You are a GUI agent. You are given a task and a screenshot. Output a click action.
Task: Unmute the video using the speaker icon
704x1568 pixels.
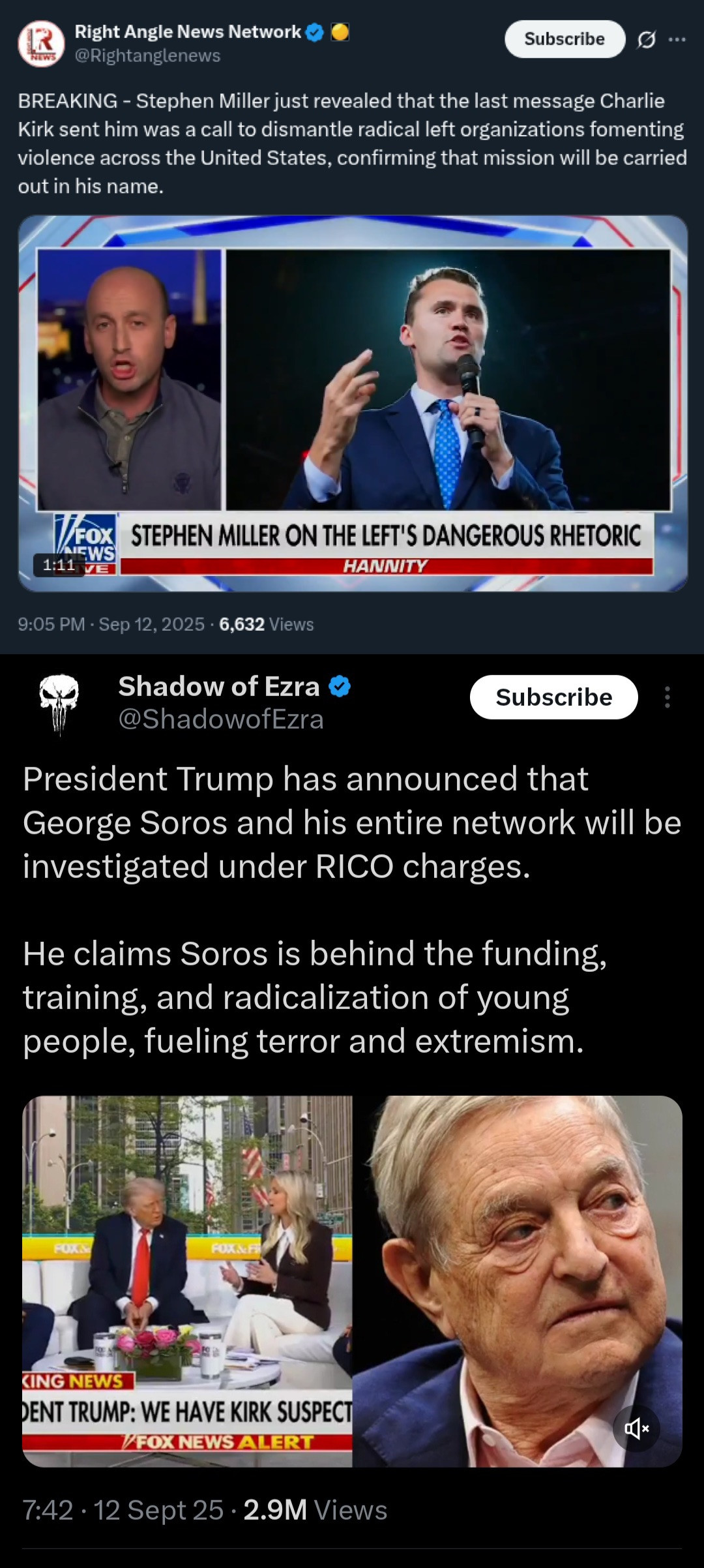[x=636, y=1429]
